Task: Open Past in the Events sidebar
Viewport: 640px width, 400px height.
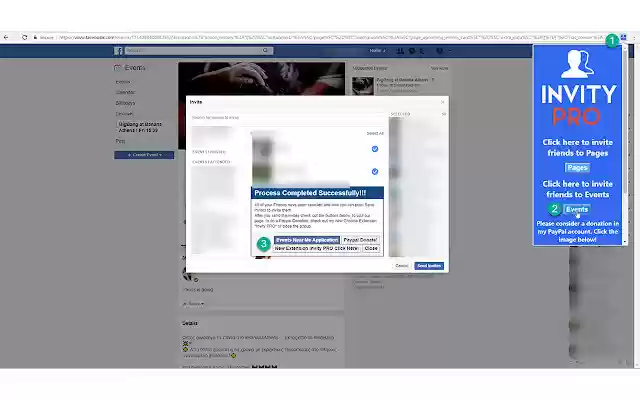Action: click(120, 141)
